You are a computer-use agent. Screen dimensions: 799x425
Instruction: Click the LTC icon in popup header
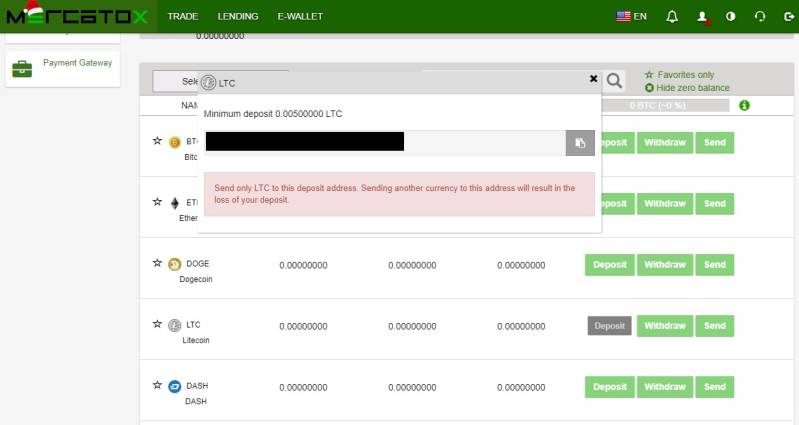click(208, 83)
